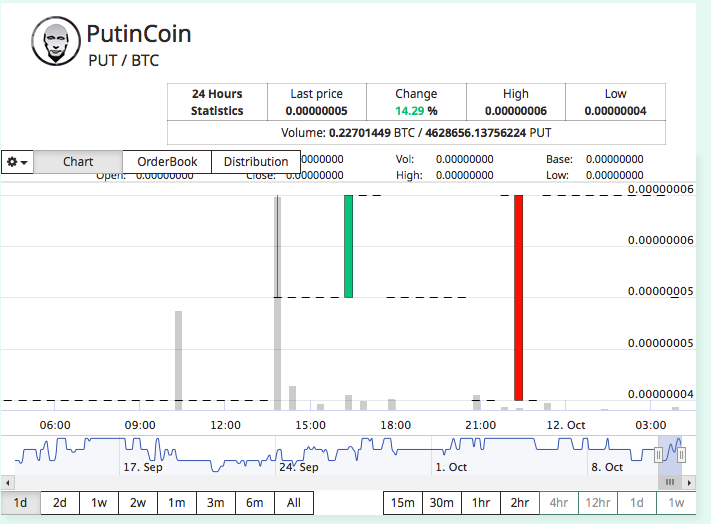This screenshot has width=711, height=524.
Task: Open the OrderBook tab
Action: point(167,162)
